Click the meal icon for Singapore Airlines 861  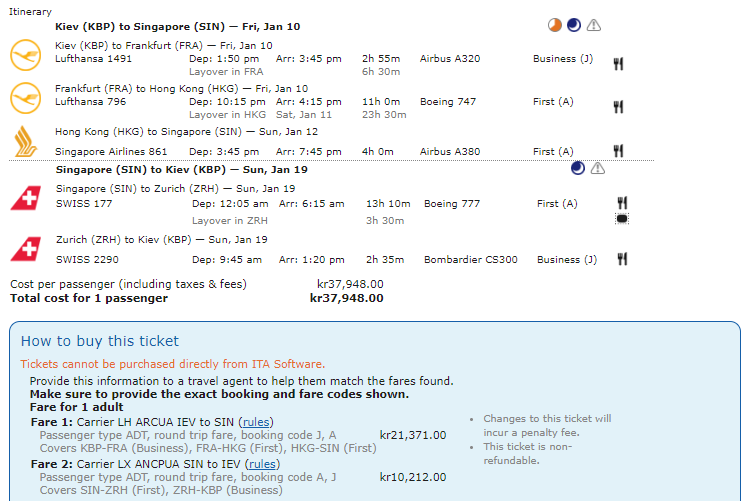point(619,151)
